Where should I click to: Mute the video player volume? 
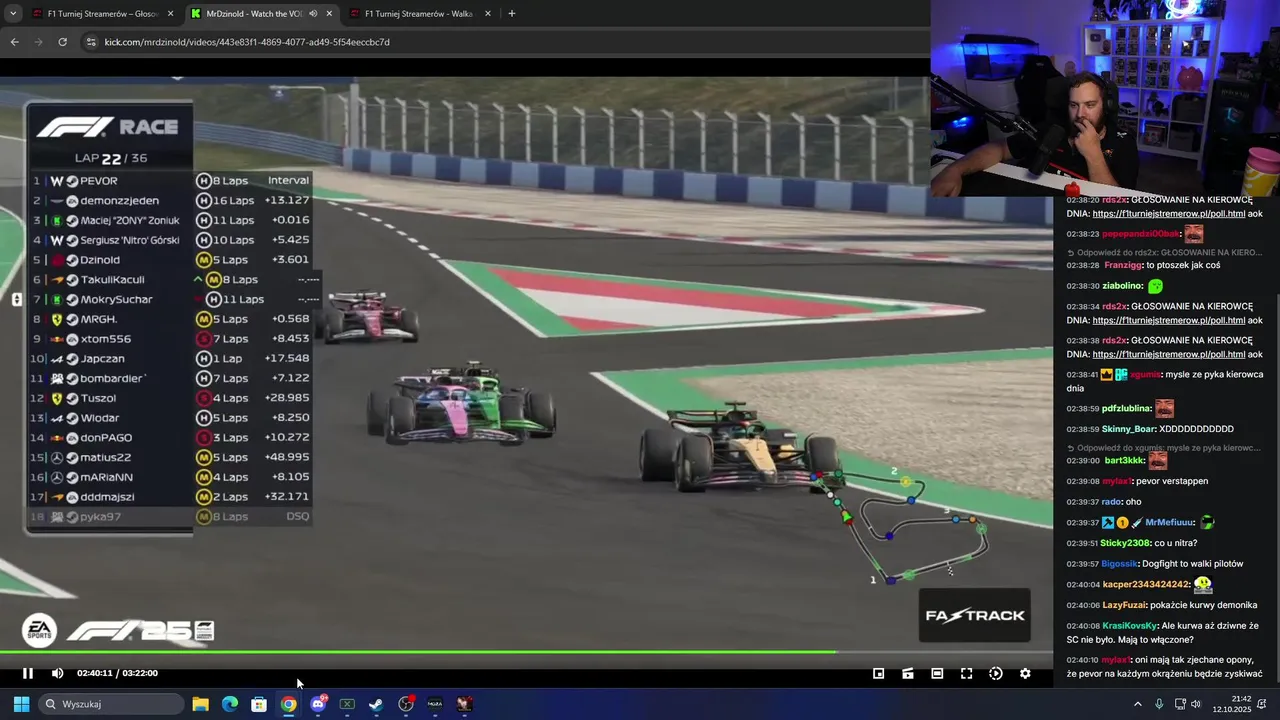[x=57, y=673]
